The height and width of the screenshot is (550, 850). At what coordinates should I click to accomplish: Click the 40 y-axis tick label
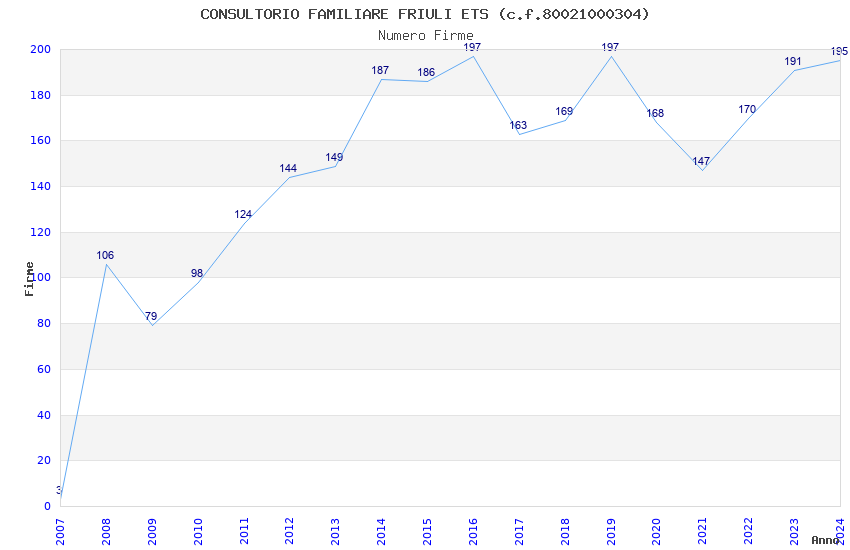coord(43,416)
